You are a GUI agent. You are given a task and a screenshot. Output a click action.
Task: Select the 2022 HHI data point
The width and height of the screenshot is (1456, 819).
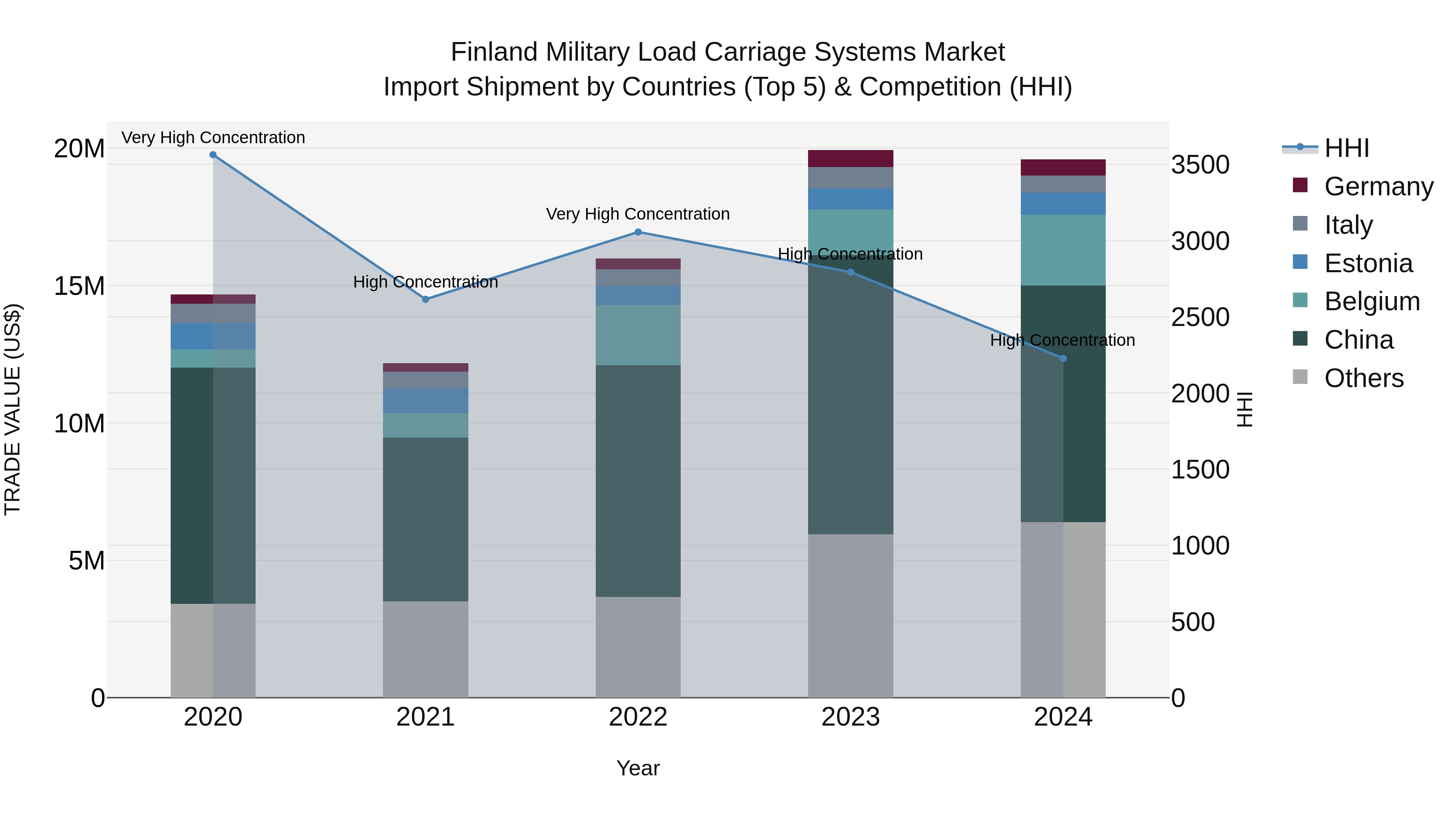pyautogui.click(x=638, y=232)
